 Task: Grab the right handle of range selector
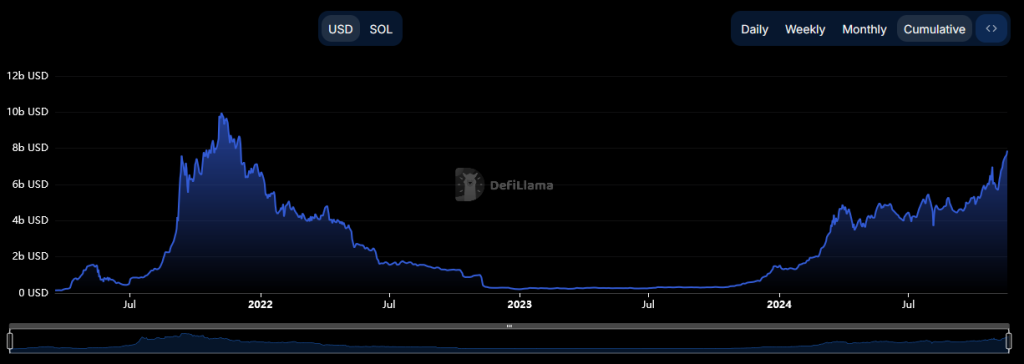[1008, 341]
